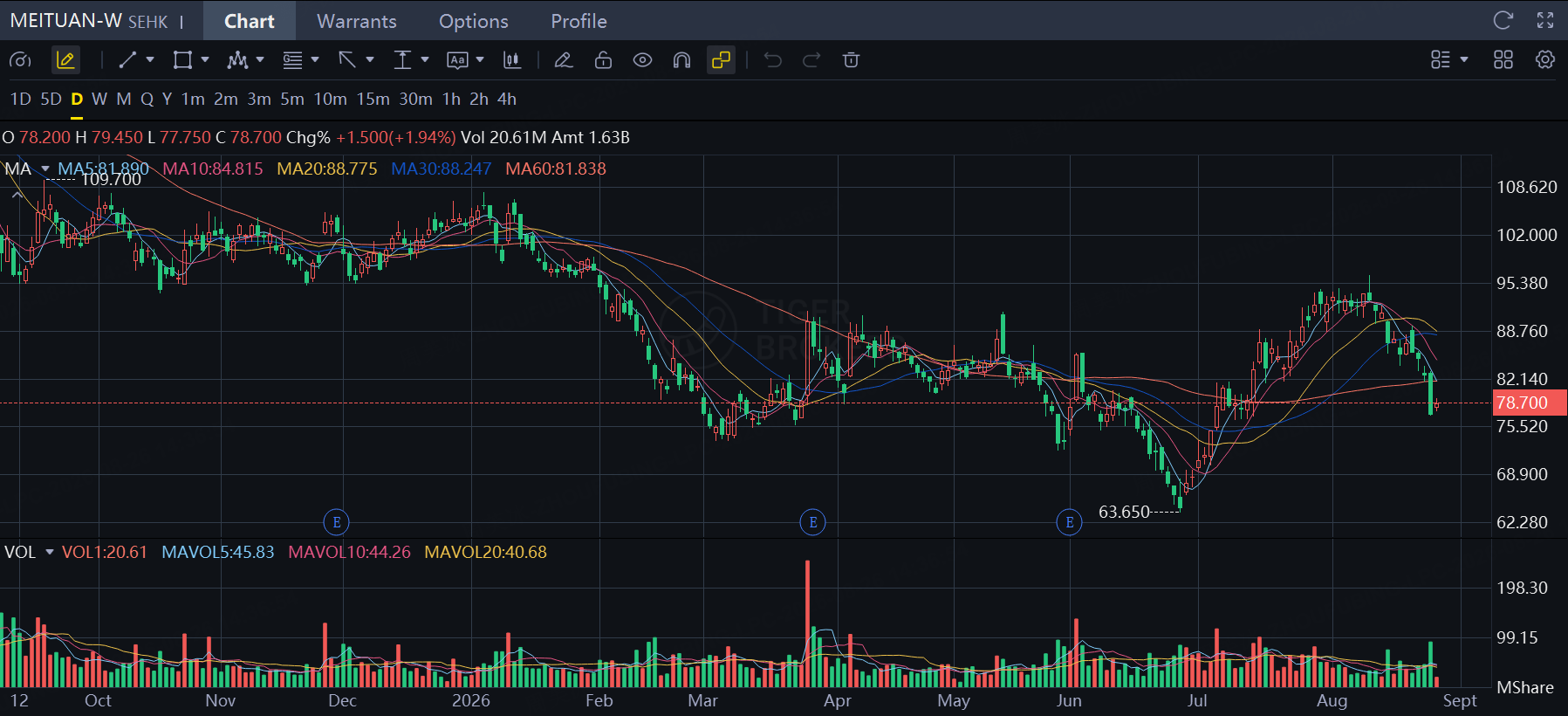Expand the arrow tool dropdown
The height and width of the screenshot is (716, 1568).
tap(370, 60)
